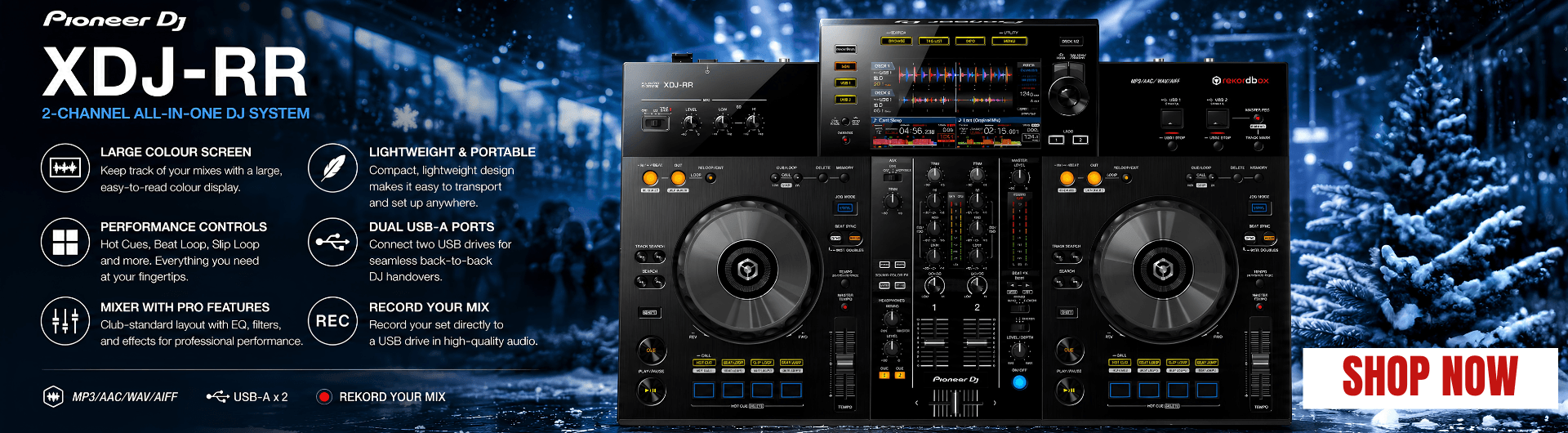The height and width of the screenshot is (433, 1568).
Task: Click the left deck jog wheel
Action: pos(746,268)
